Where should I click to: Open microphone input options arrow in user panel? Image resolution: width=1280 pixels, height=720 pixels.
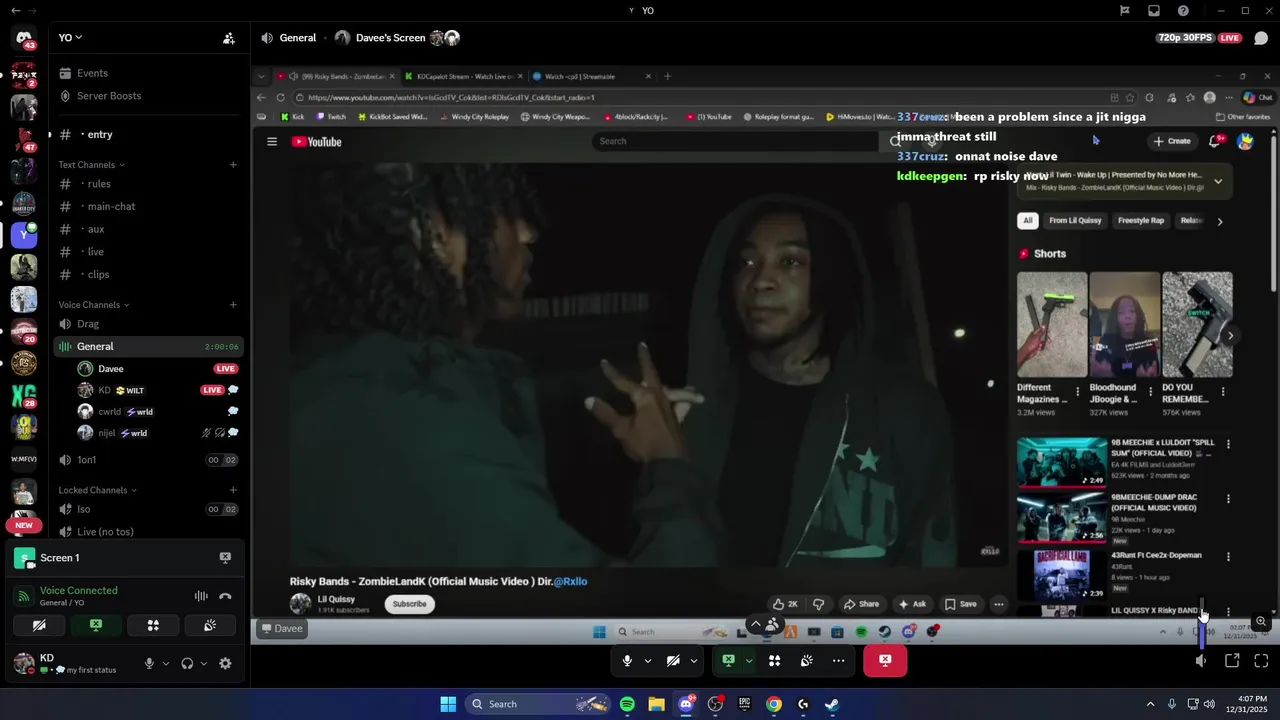pyautogui.click(x=166, y=663)
